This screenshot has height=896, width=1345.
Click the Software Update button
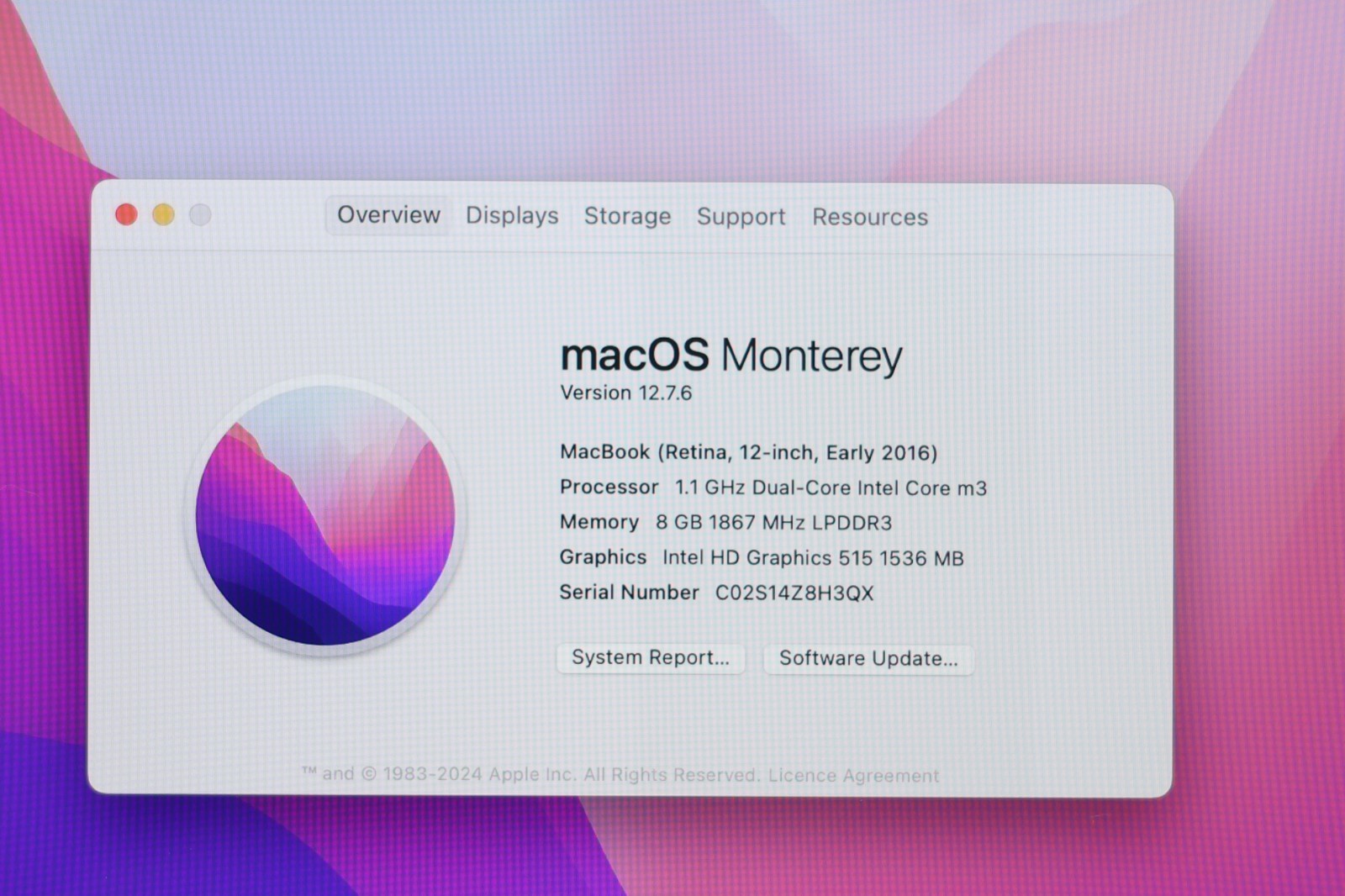coord(868,658)
